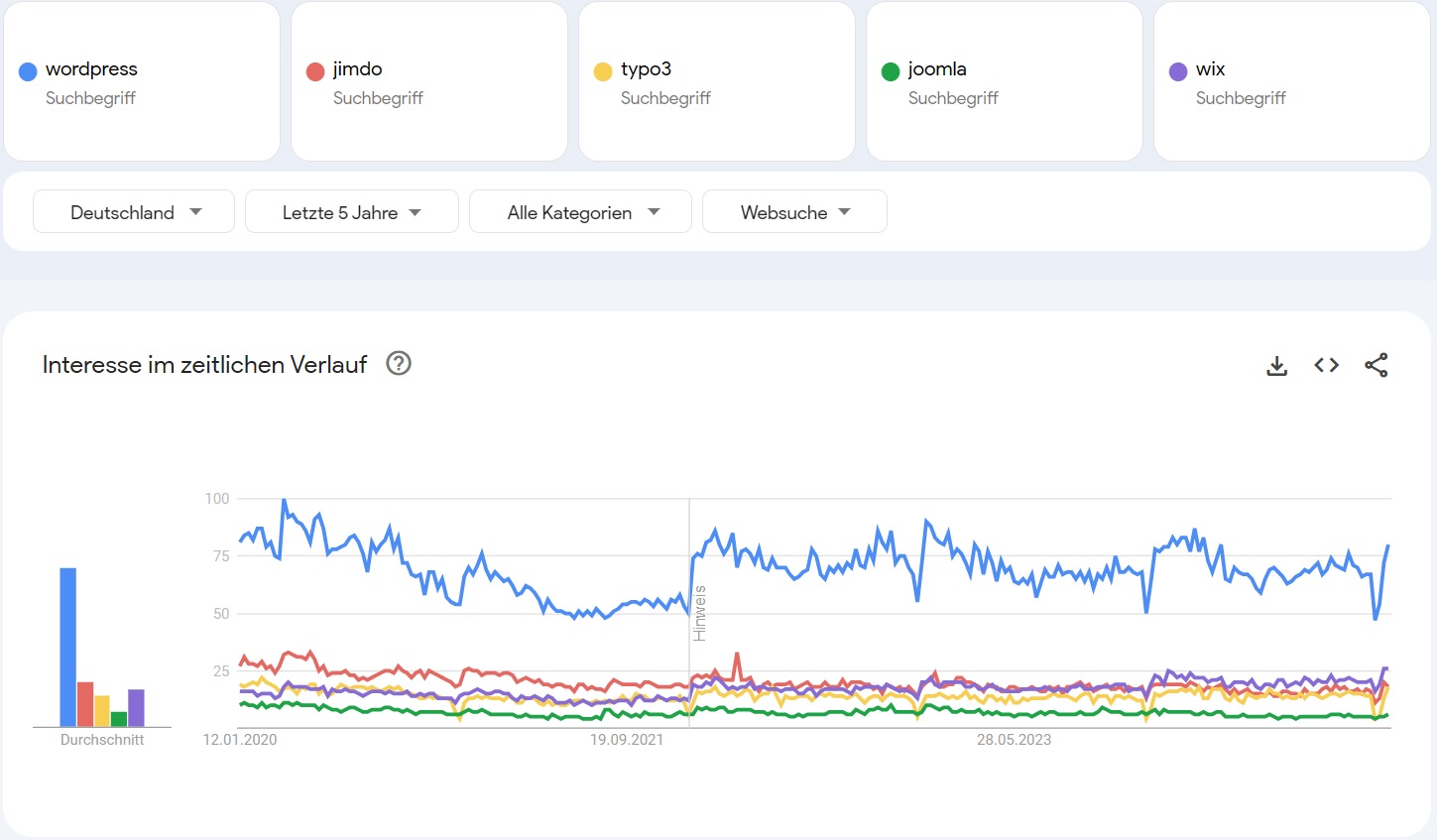
Task: Open help icon next to chart title
Action: [x=399, y=364]
